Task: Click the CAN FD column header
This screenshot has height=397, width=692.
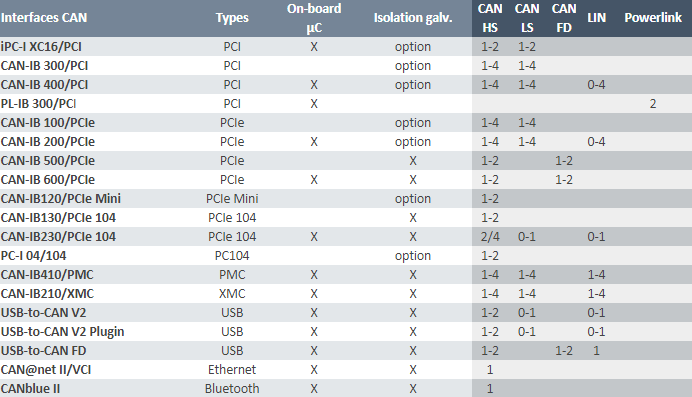Action: [564, 18]
